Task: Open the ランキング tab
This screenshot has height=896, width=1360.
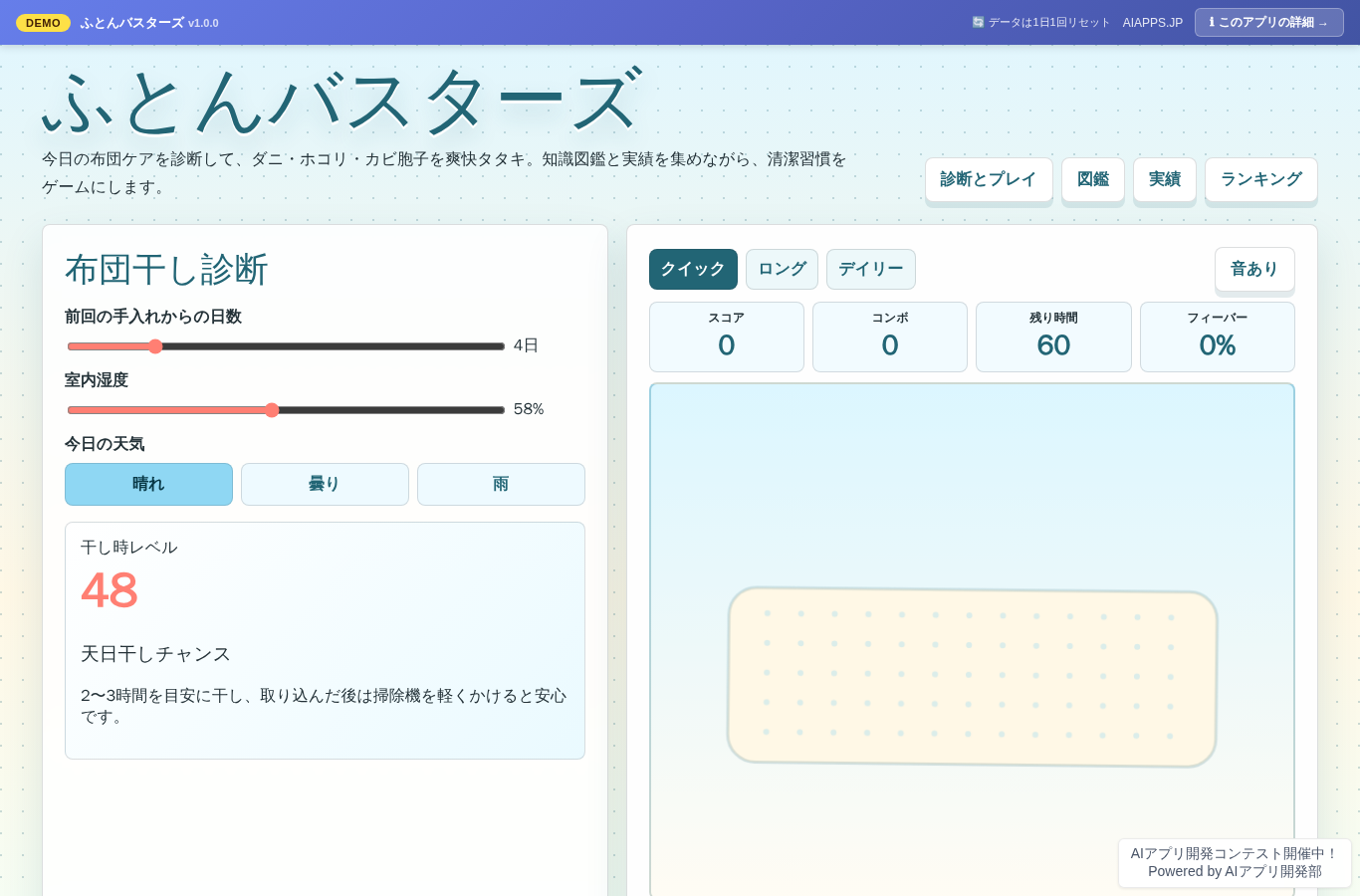Action: (1261, 179)
